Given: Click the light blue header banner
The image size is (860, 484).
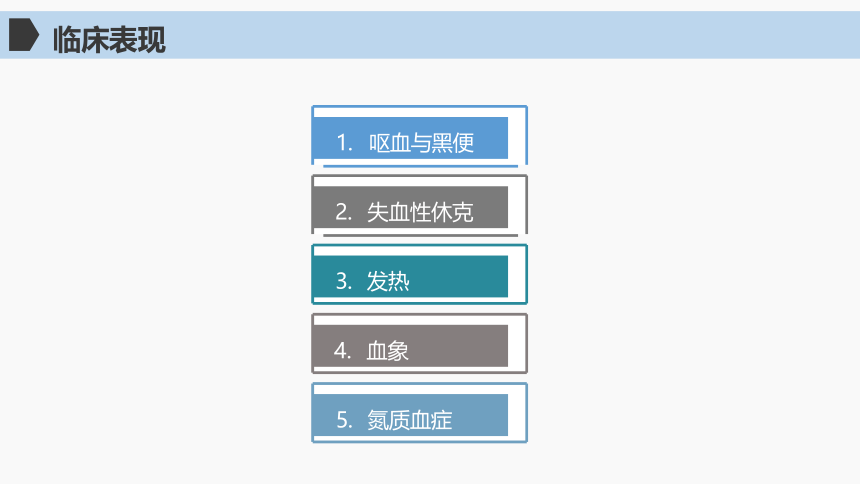Looking at the screenshot, I should tap(430, 35).
